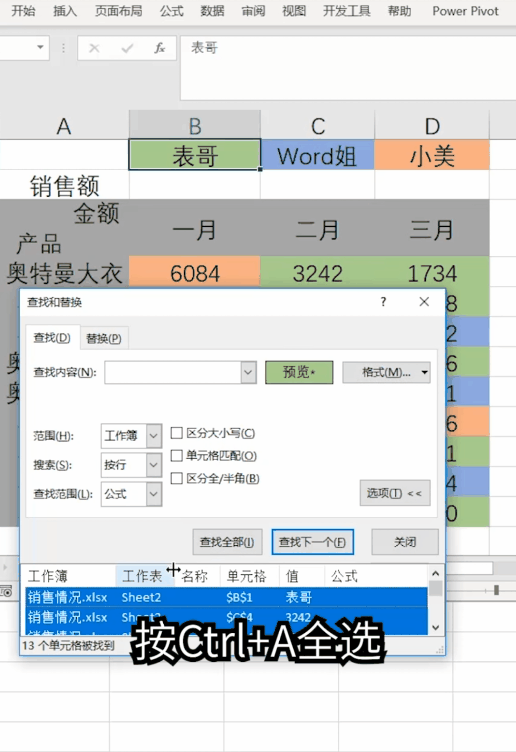
Task: Switch to the 查找(D) tab
Action: pyautogui.click(x=52, y=338)
